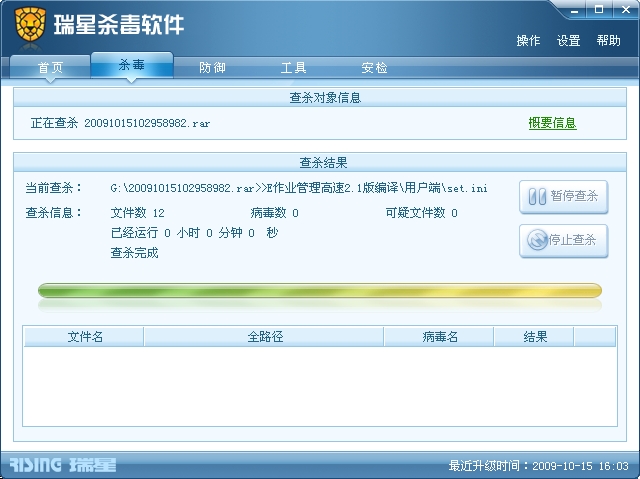Viewport: 640px width, 479px height.
Task: Click the 停止查杀 stop button
Action: click(564, 241)
